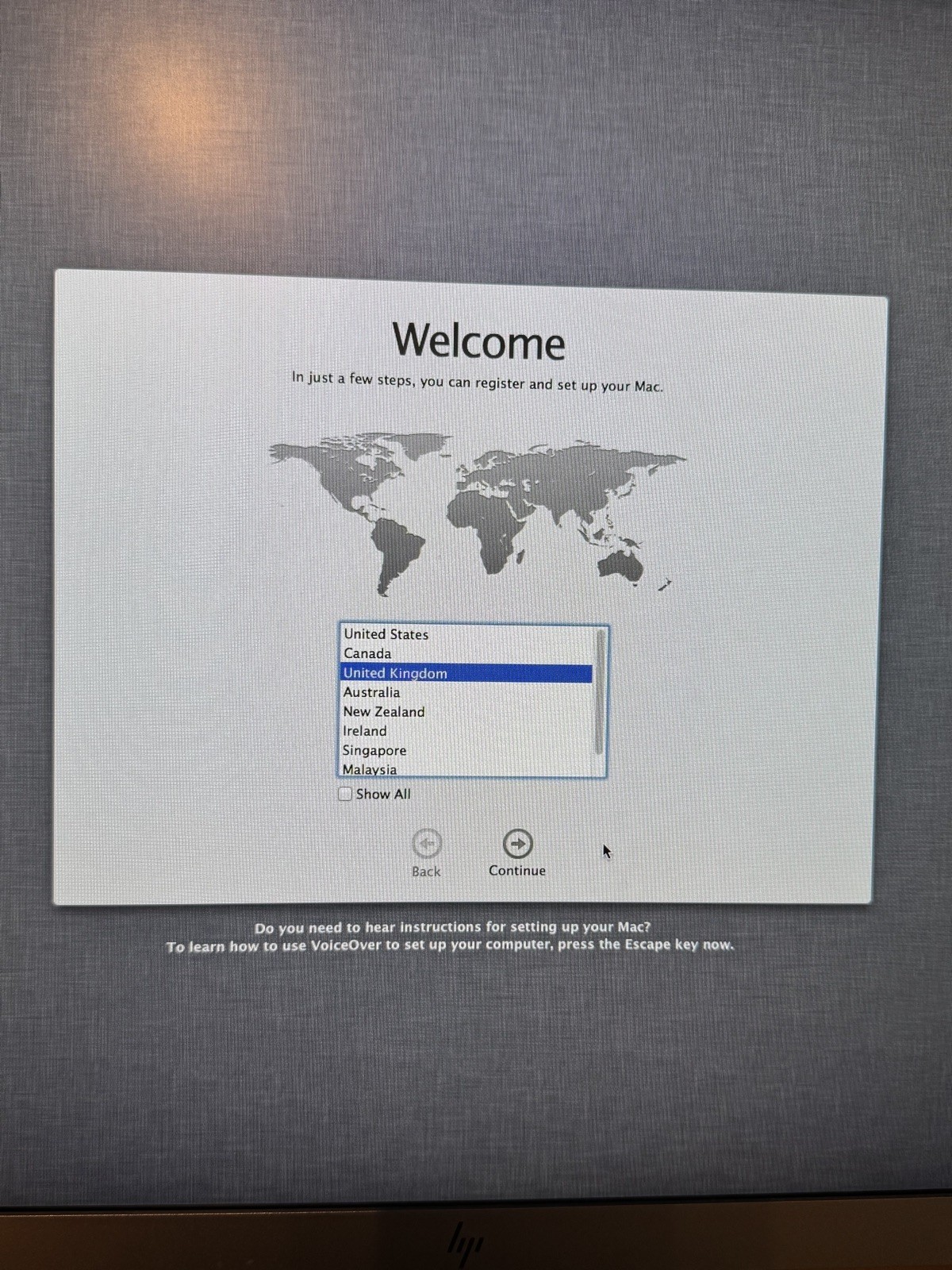Screen dimensions: 952x1270
Task: Click the Back label
Action: 426,872
